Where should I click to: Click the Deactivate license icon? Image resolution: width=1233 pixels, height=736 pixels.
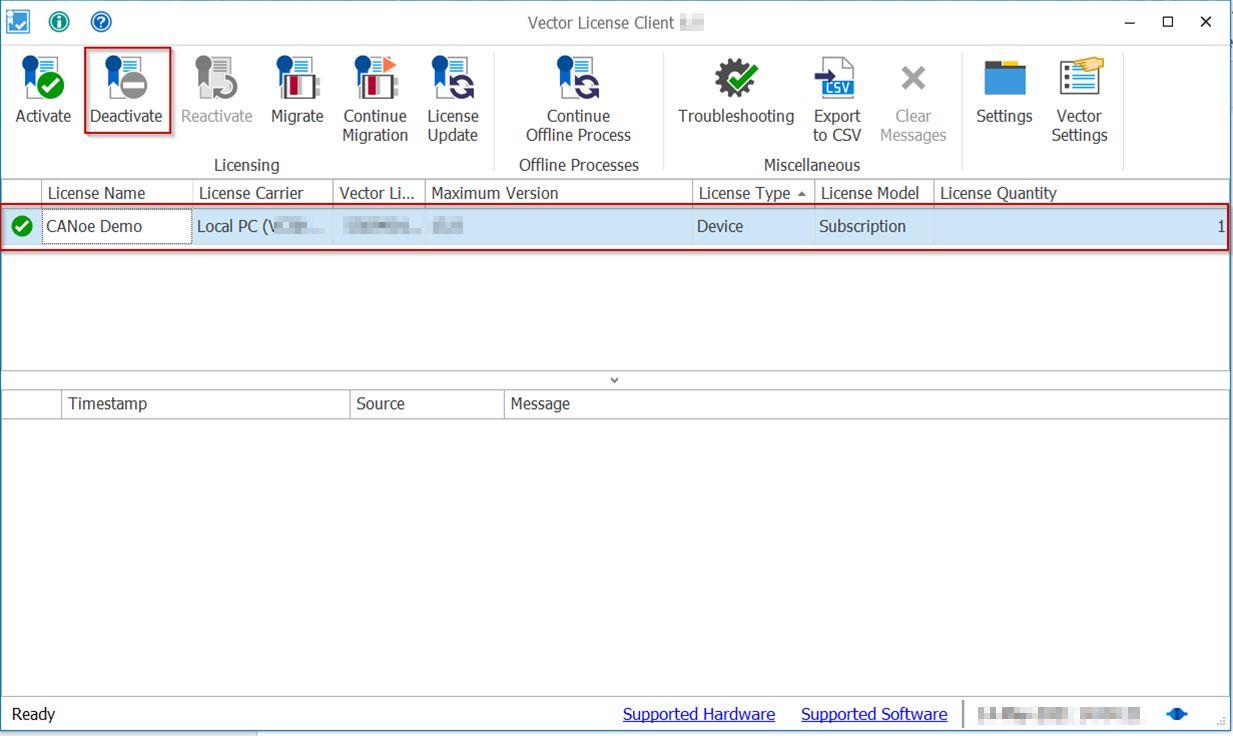(x=126, y=80)
